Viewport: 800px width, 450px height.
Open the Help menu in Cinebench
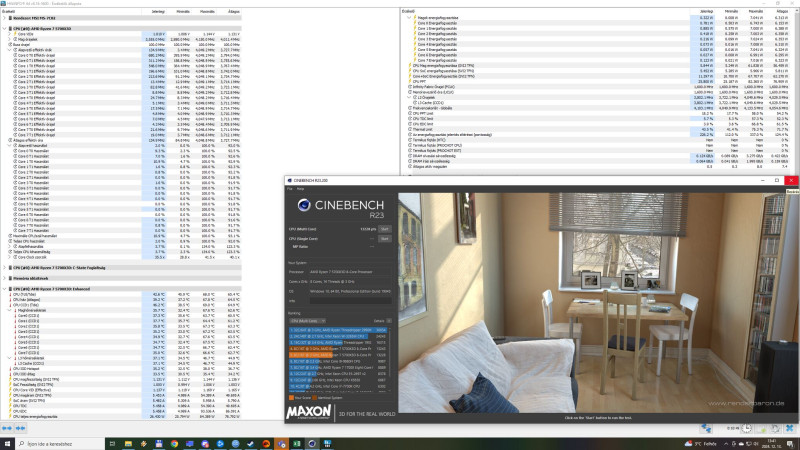pos(301,189)
